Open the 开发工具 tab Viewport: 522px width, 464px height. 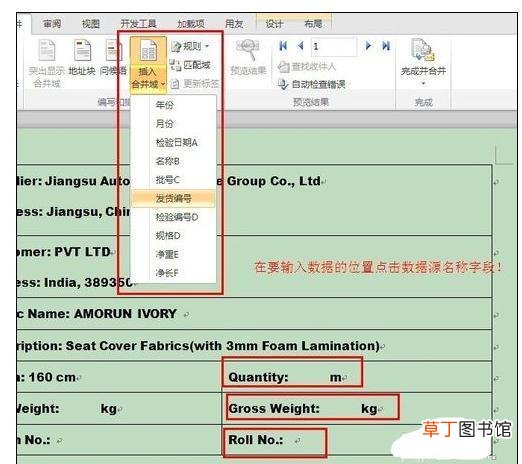pyautogui.click(x=138, y=24)
